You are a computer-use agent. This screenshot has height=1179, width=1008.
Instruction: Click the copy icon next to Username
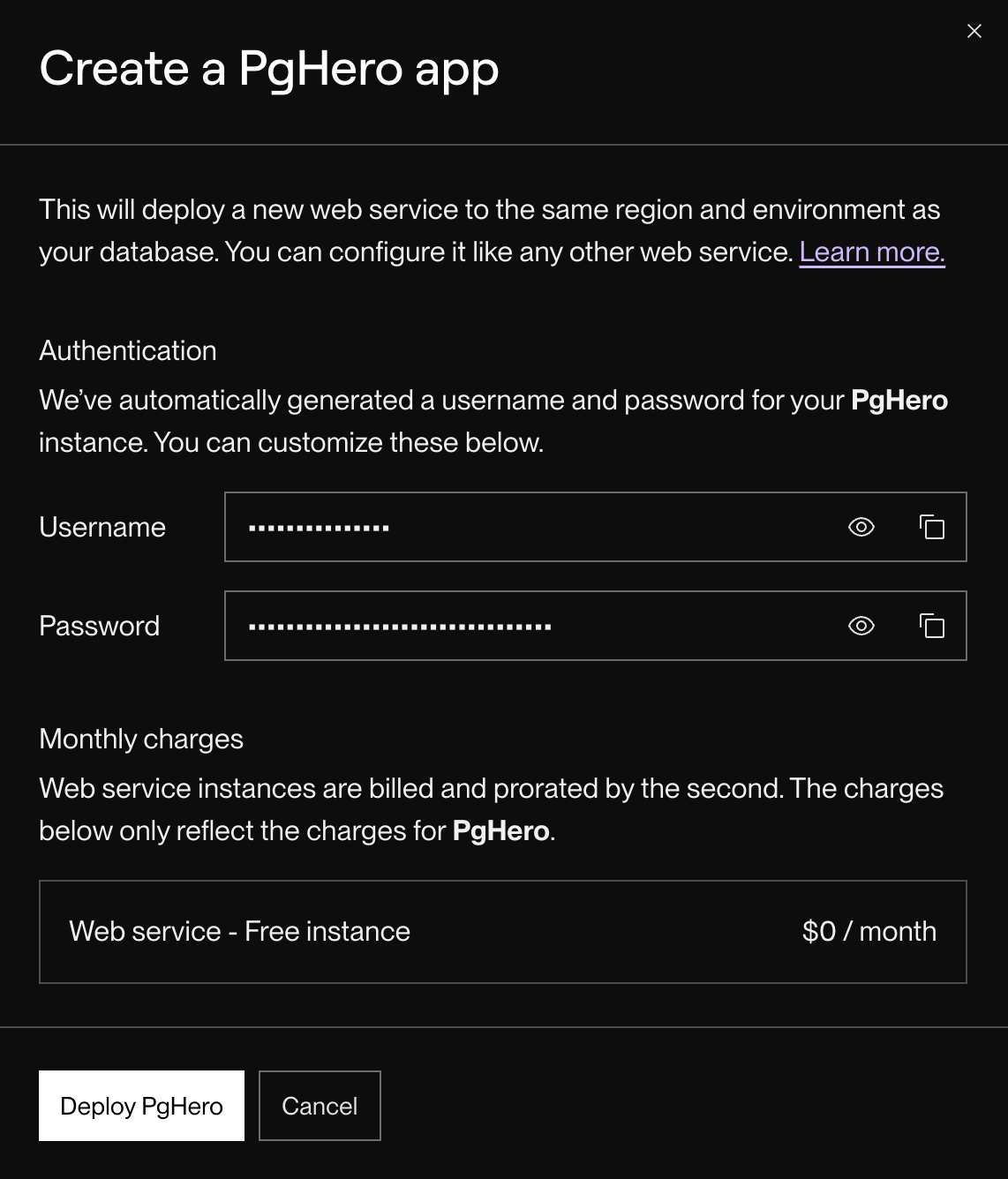pos(930,527)
